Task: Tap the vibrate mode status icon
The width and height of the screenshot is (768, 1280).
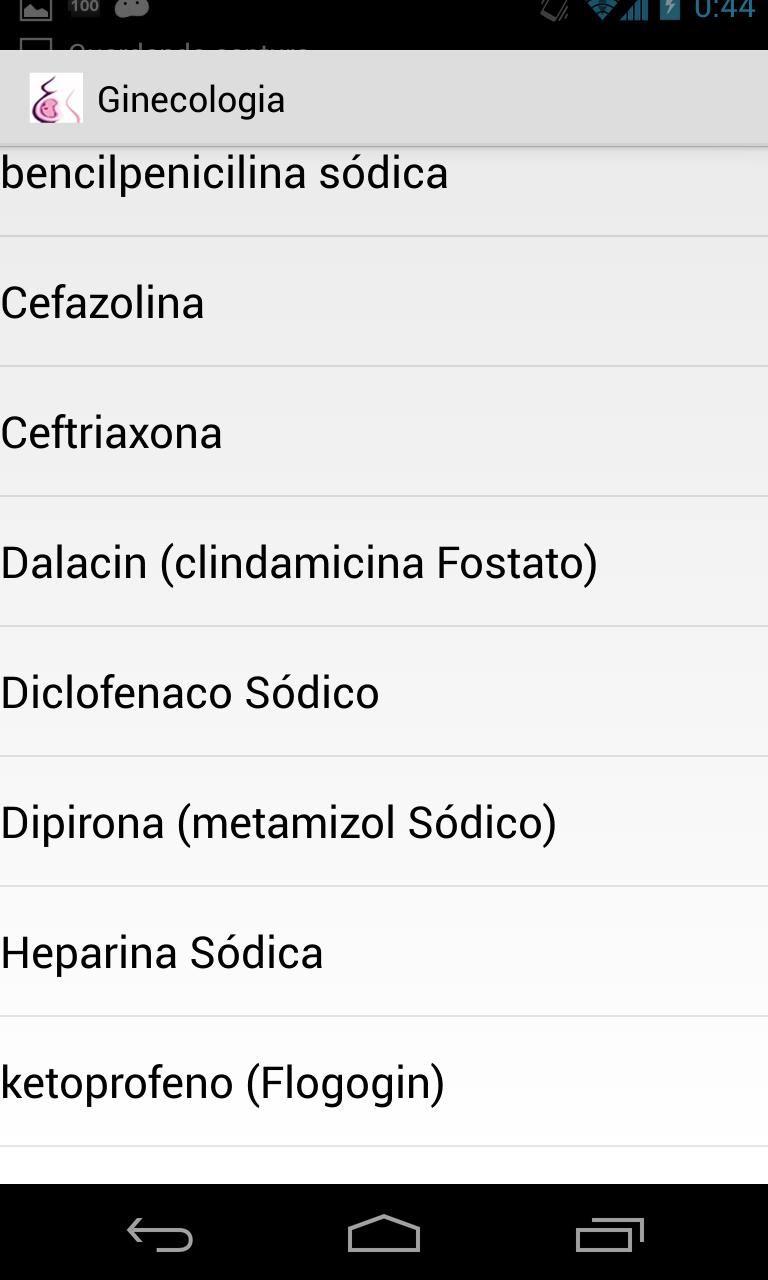Action: click(x=555, y=10)
